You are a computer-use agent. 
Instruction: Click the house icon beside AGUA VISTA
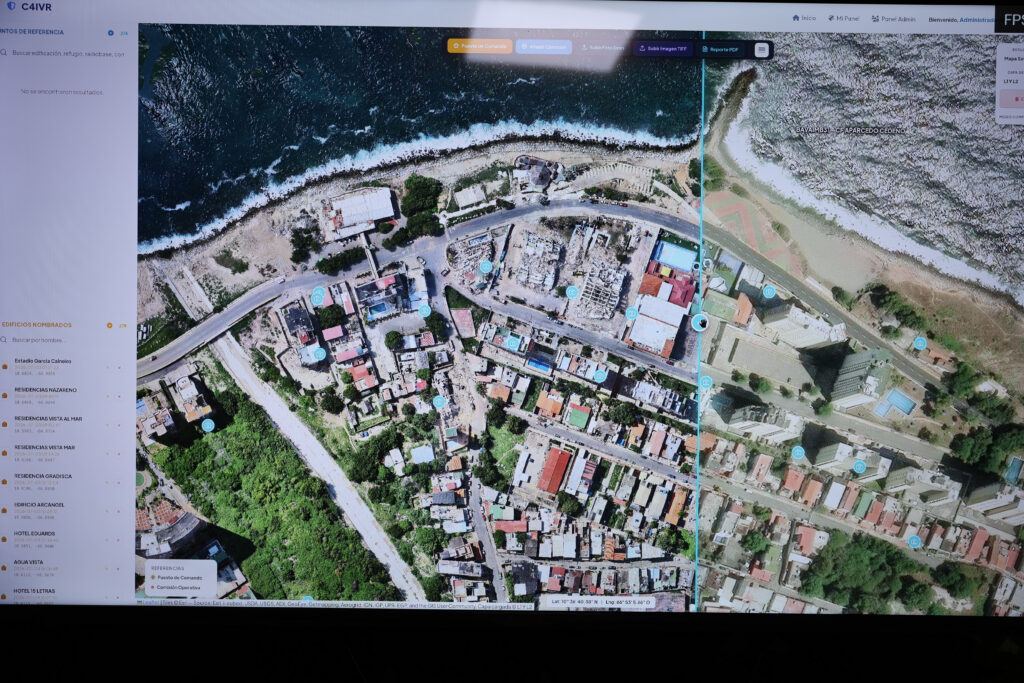[5, 568]
